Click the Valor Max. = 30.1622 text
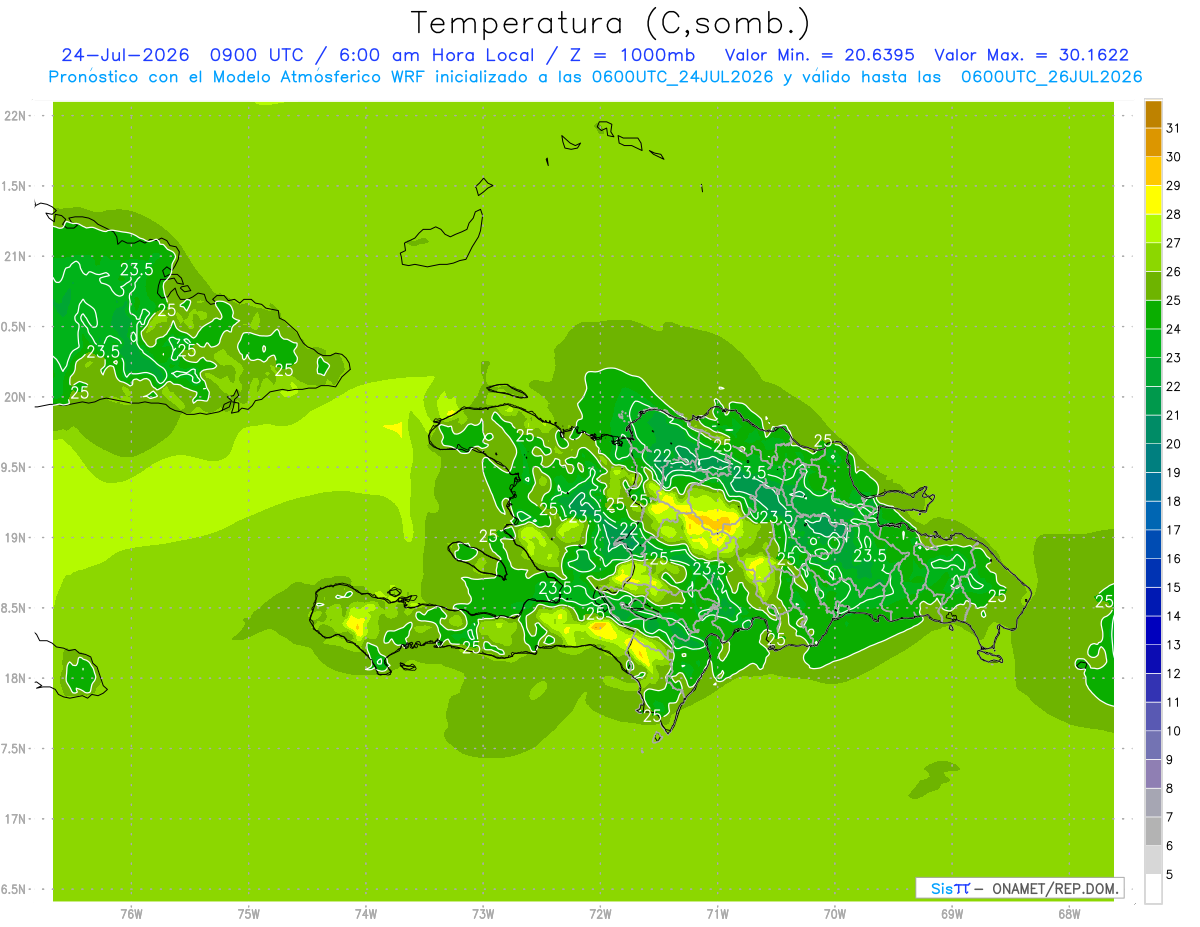1200x927 pixels. pyautogui.click(x=1031, y=55)
